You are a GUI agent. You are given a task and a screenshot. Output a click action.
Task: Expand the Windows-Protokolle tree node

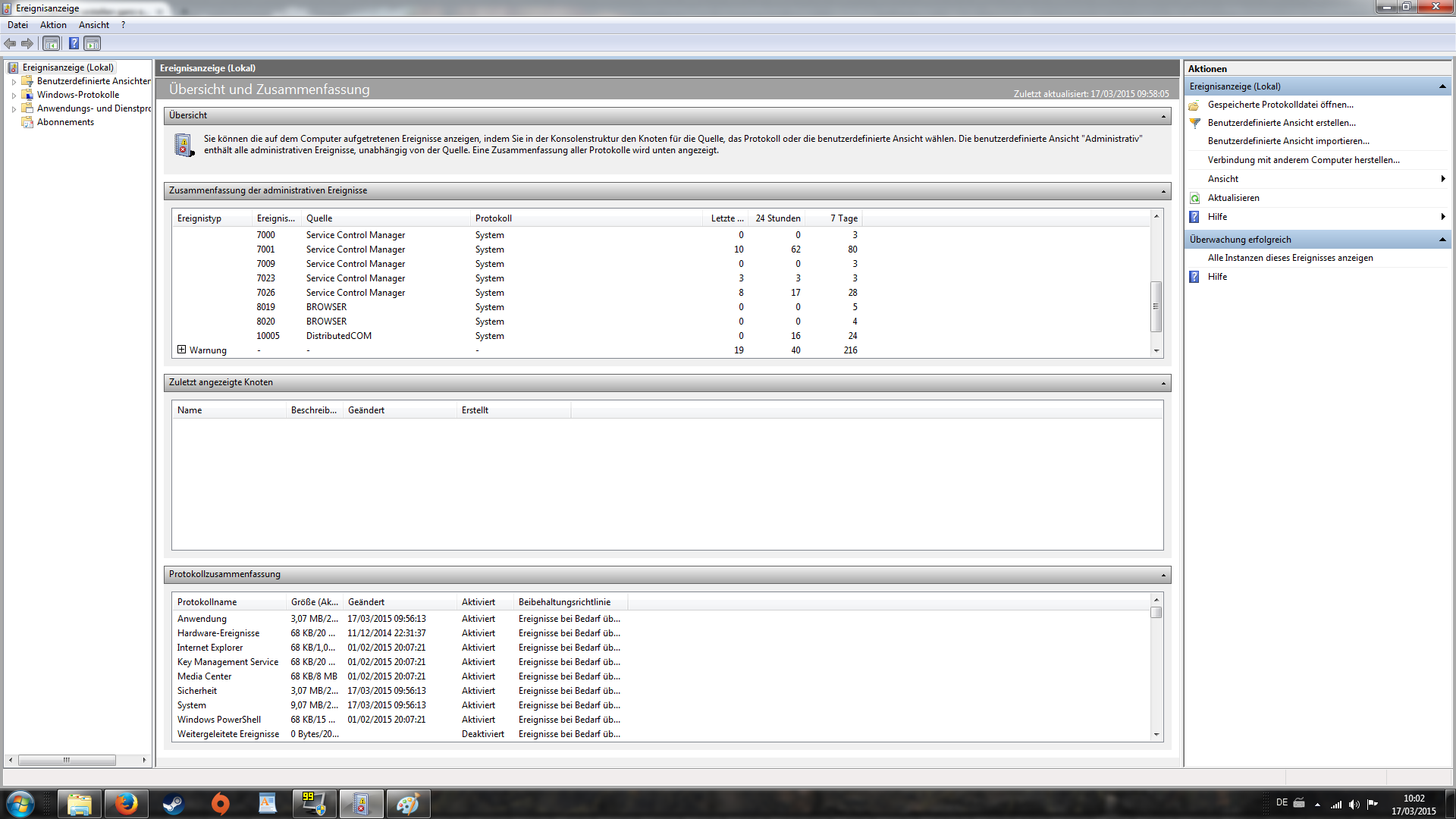pyautogui.click(x=14, y=96)
